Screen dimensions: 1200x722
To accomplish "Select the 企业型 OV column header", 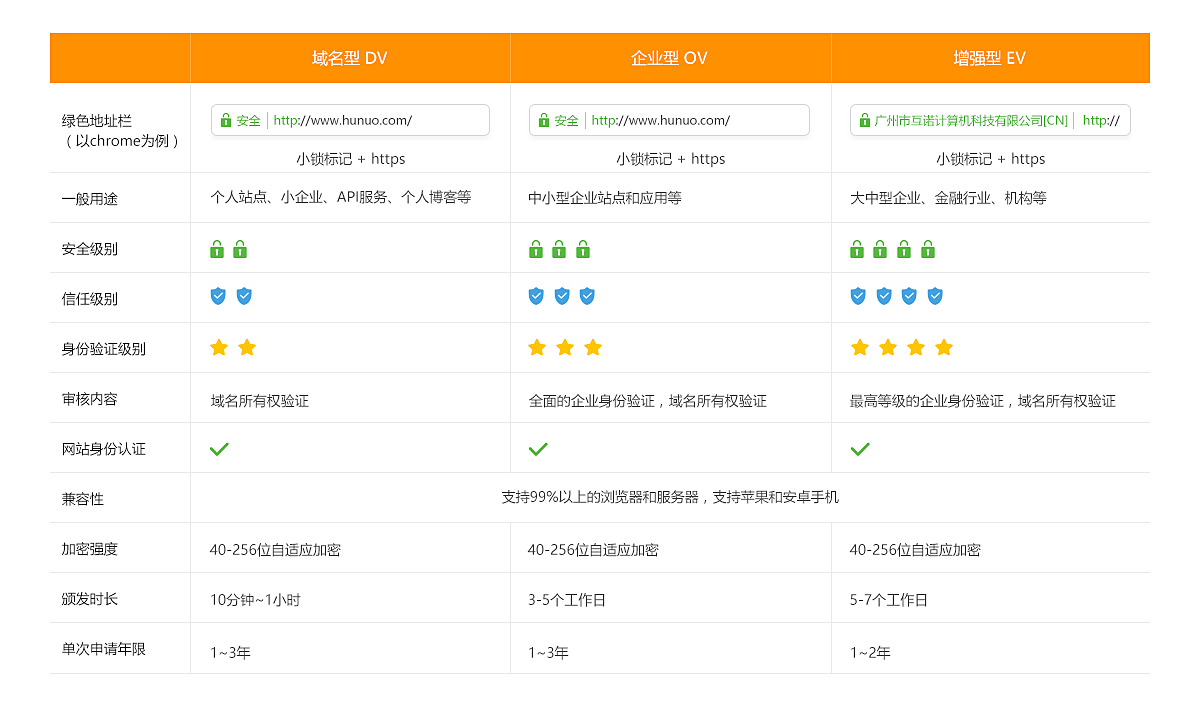I will tap(669, 58).
